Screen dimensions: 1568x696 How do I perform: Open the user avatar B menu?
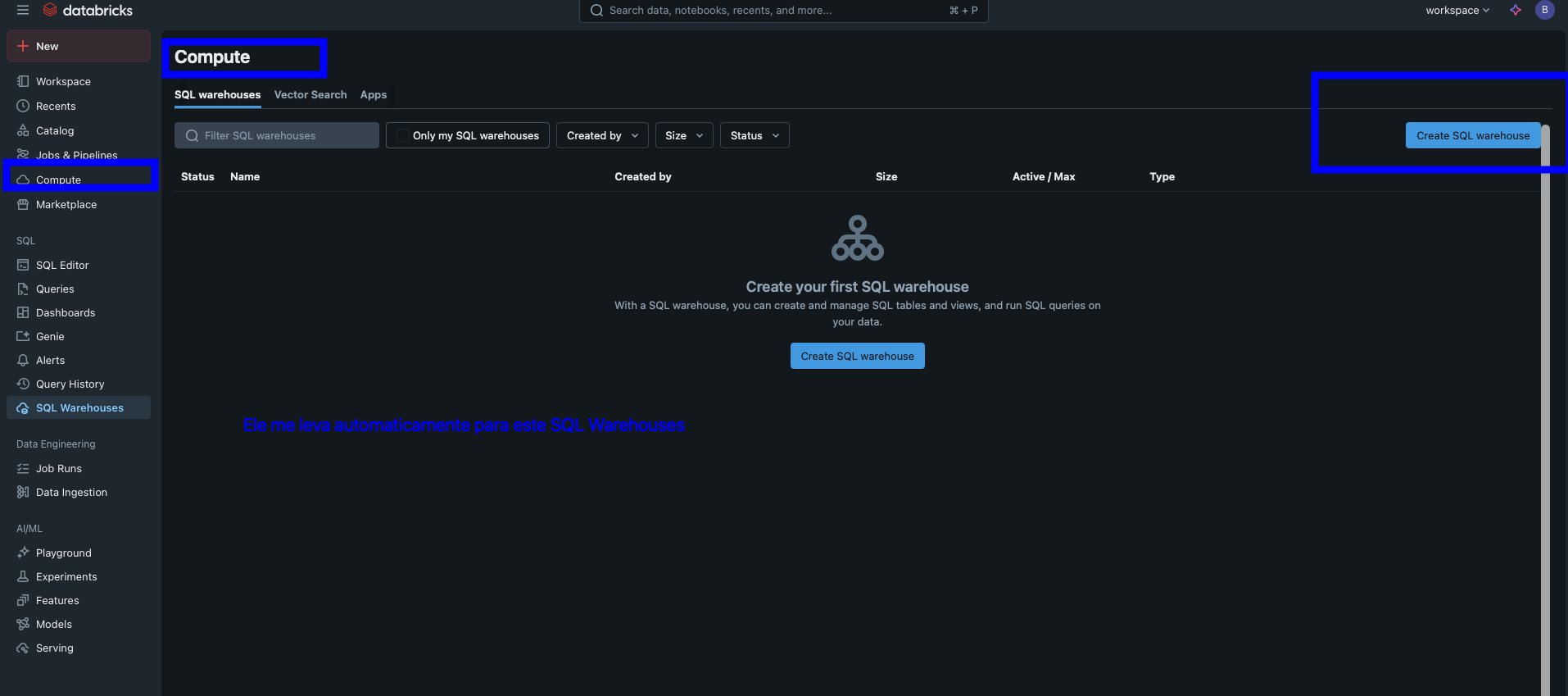coord(1544,10)
